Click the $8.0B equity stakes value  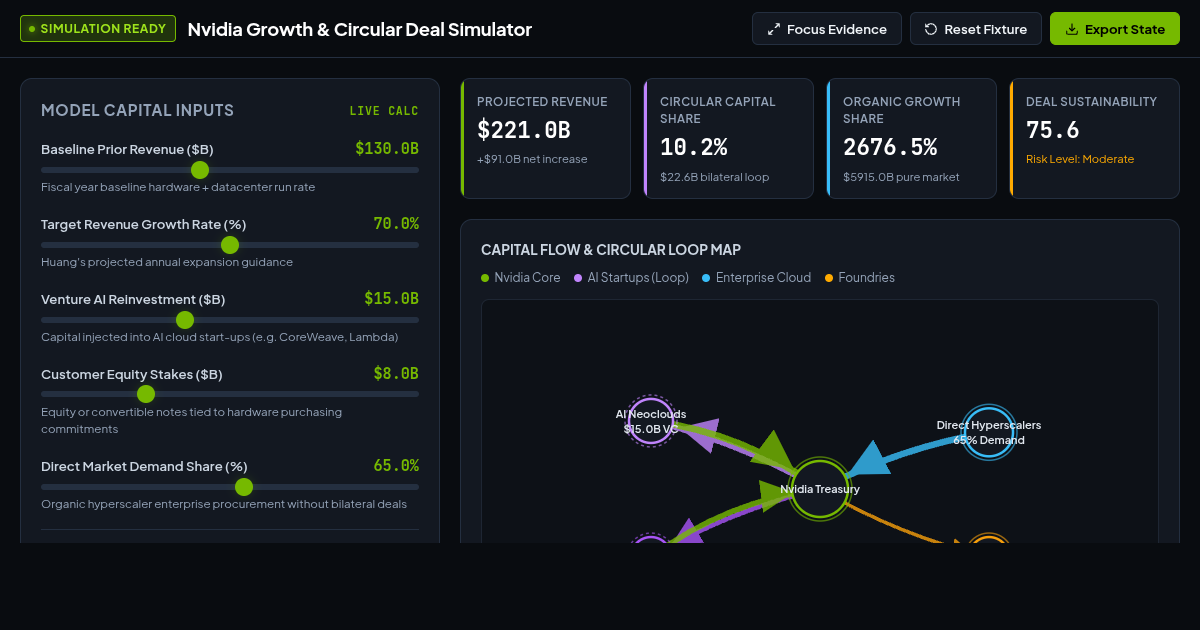396,373
